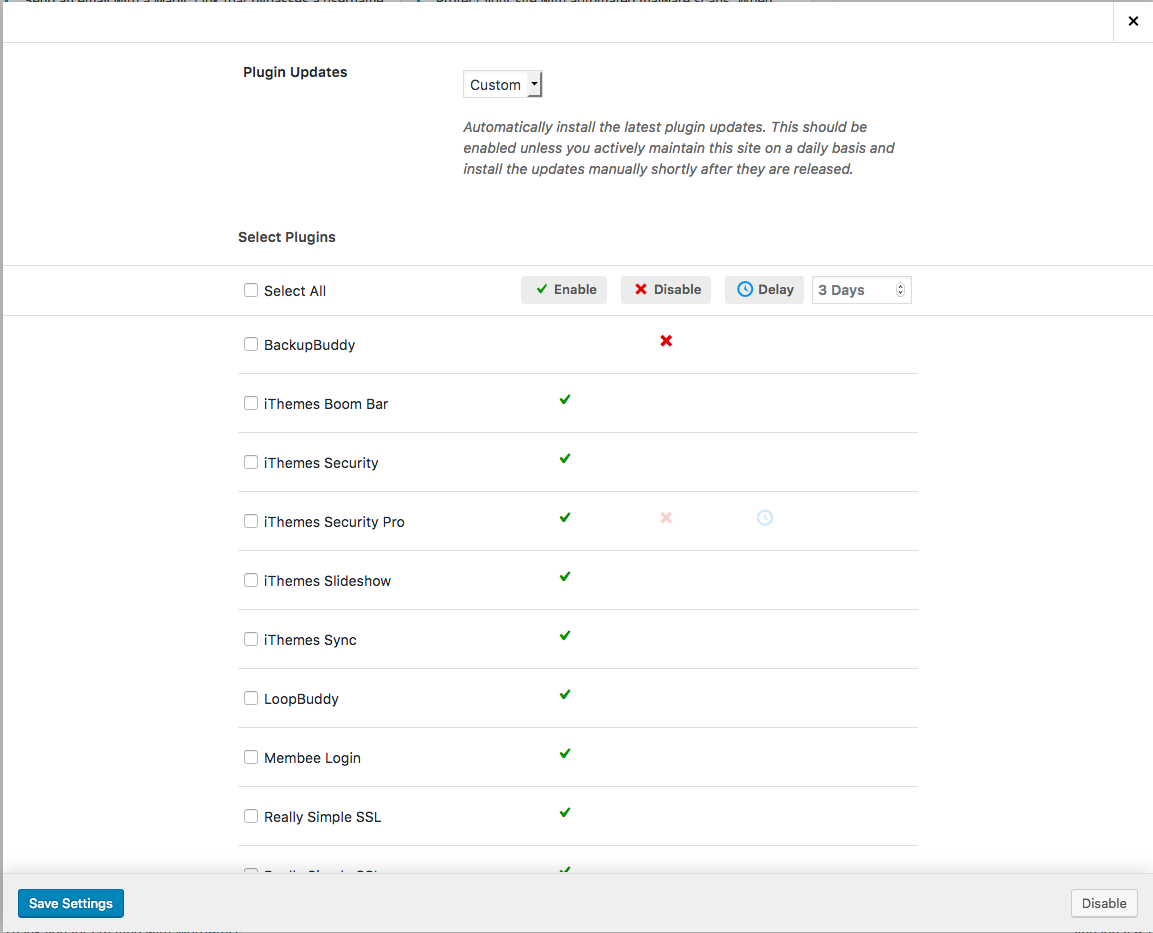Click the delay clock for iThemes Security Pro
The width and height of the screenshot is (1153, 933).
(x=765, y=518)
